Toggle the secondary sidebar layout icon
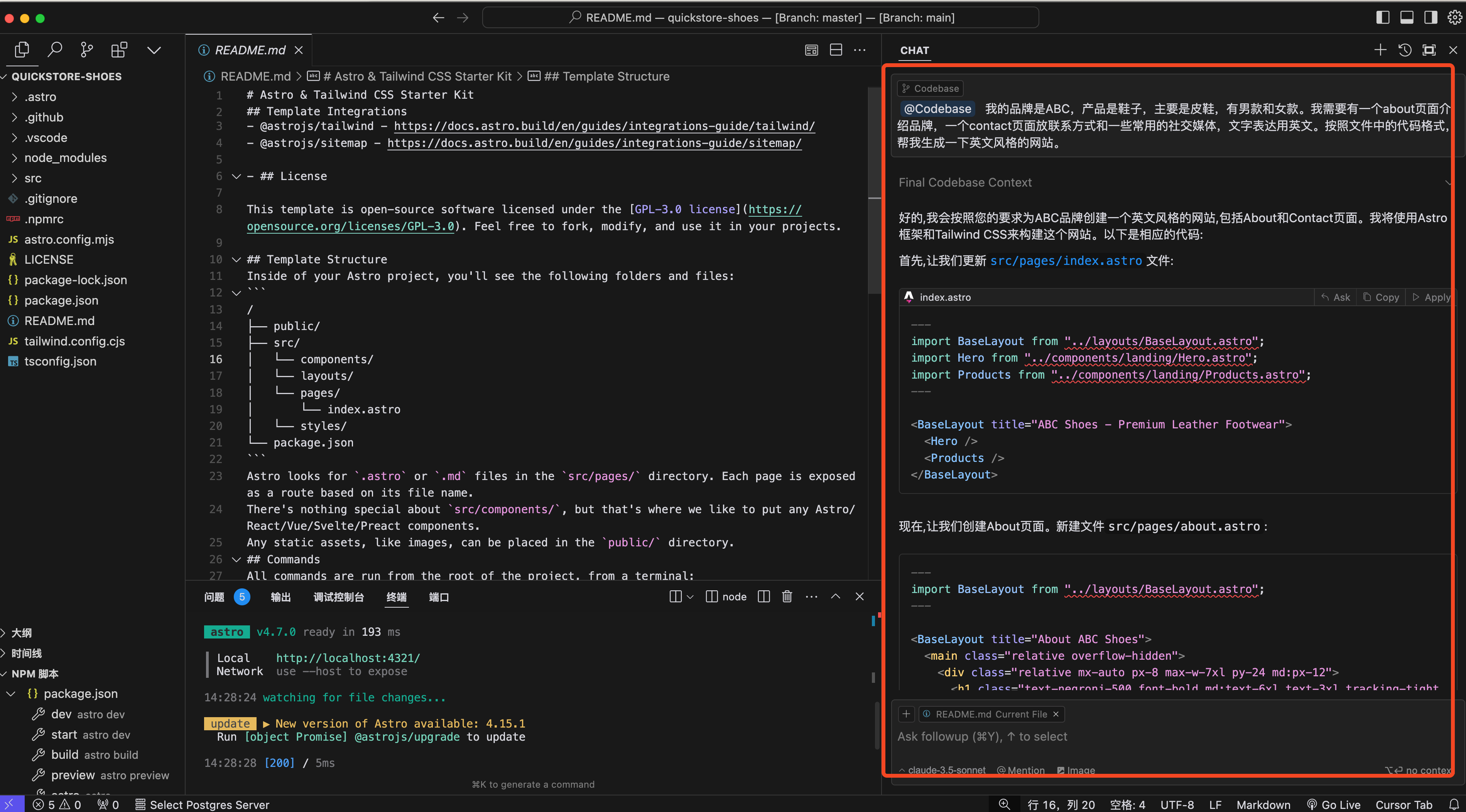Image resolution: width=1466 pixels, height=812 pixels. pos(1430,18)
